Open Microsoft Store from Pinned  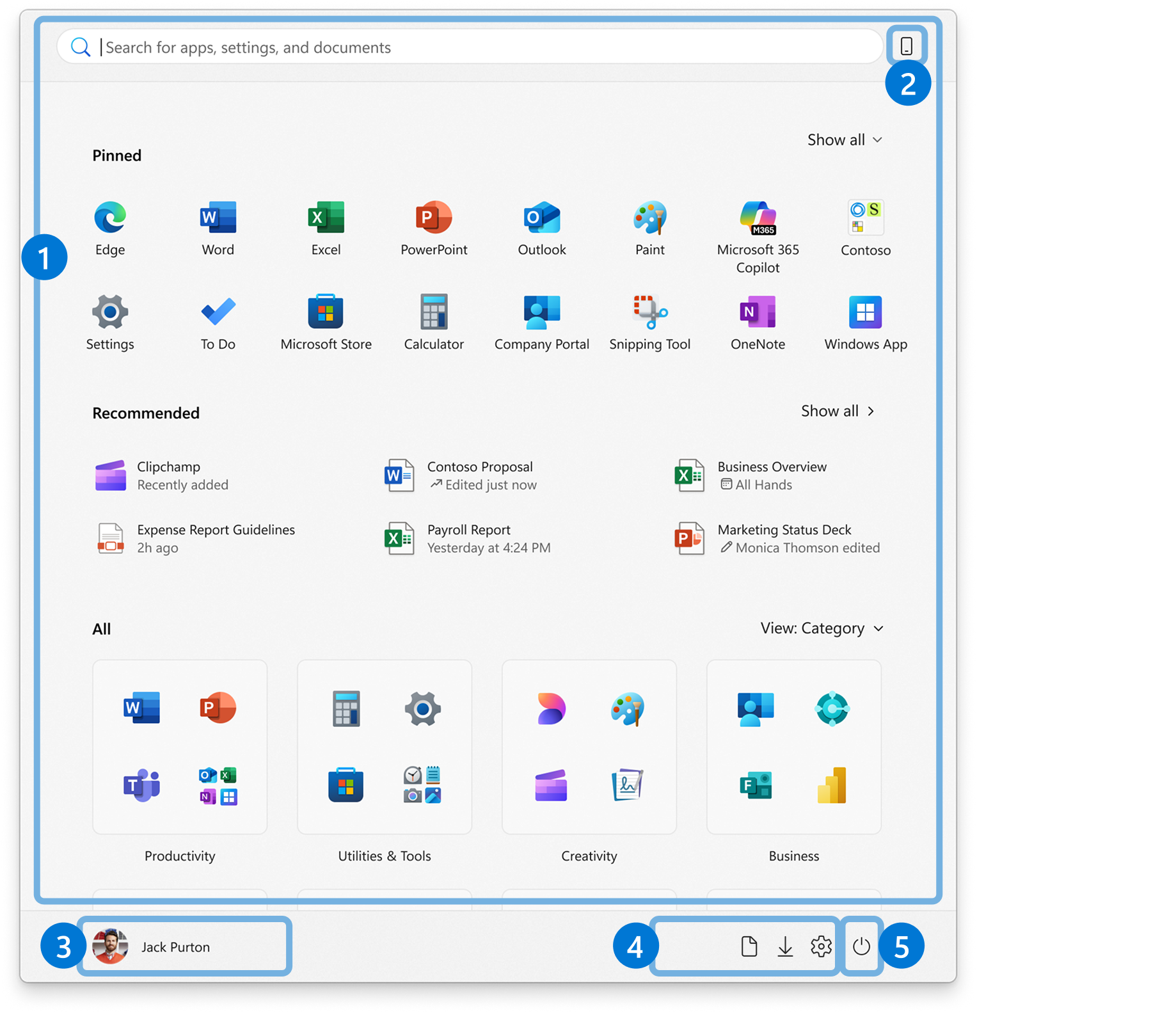click(326, 323)
